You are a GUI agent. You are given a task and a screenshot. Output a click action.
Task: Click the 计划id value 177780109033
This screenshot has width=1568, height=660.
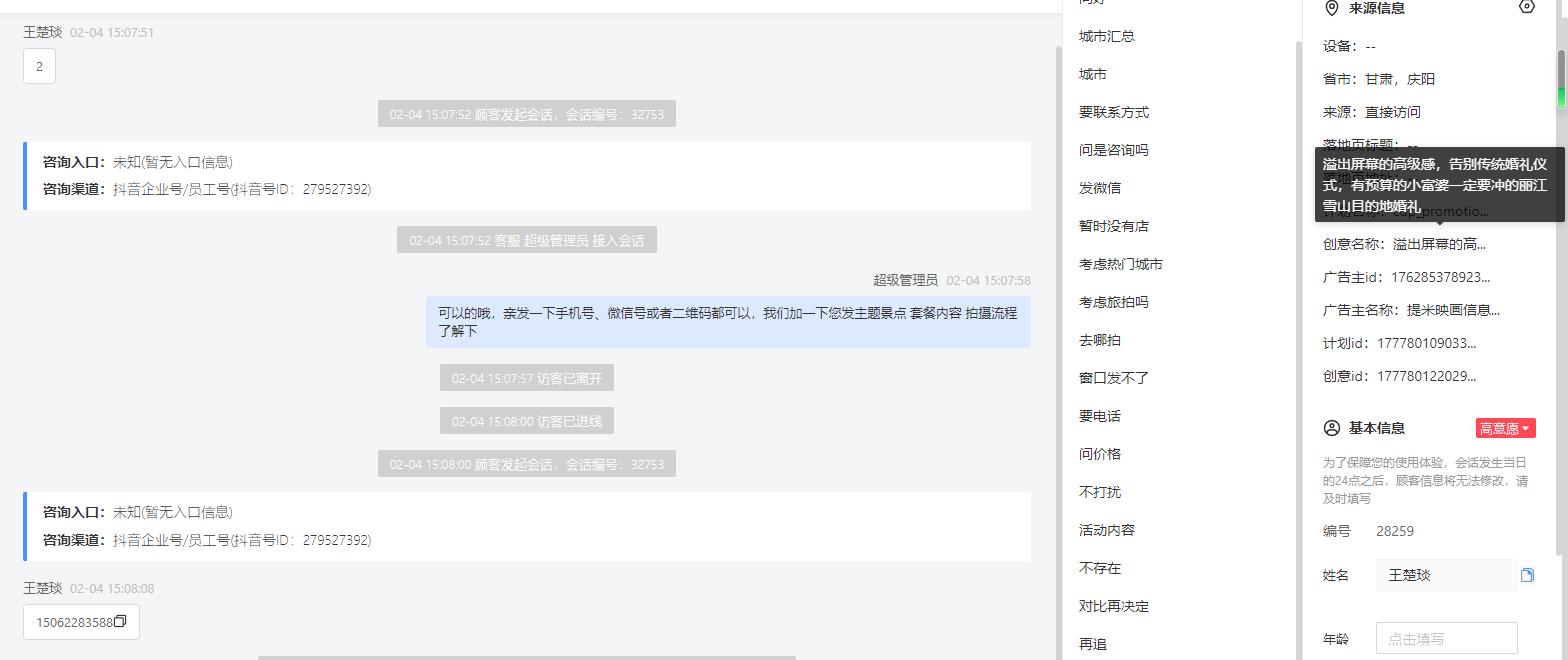pyautogui.click(x=1427, y=343)
